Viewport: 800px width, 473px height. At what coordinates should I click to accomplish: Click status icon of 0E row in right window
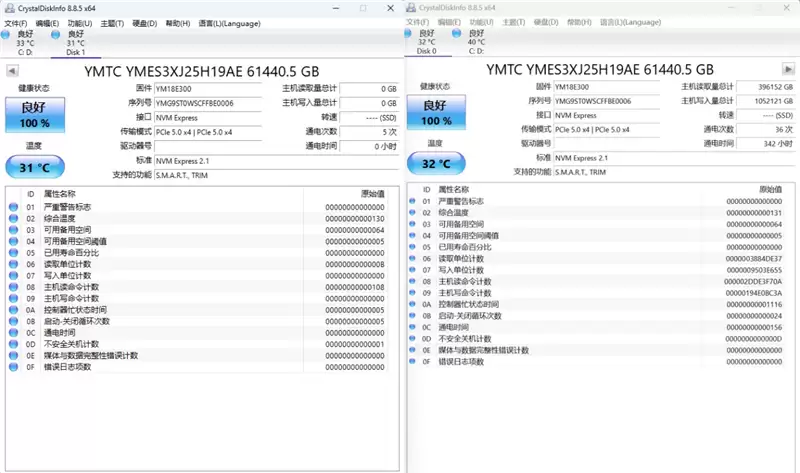pyautogui.click(x=412, y=350)
